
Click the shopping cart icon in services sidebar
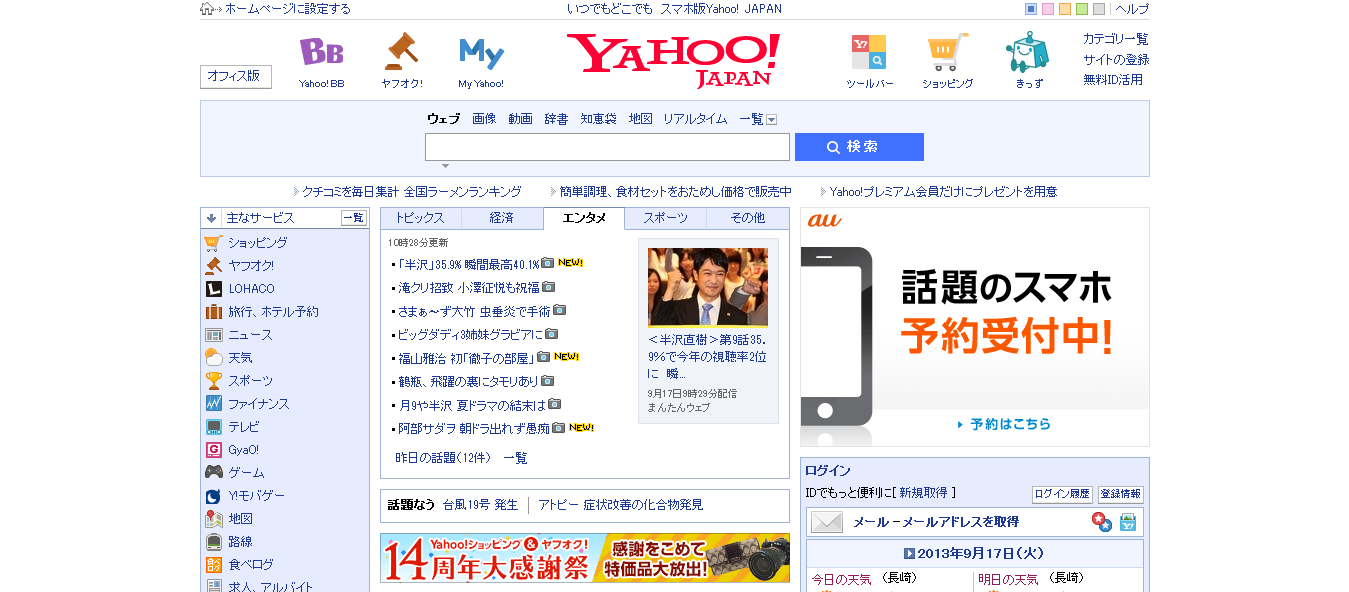[x=213, y=243]
